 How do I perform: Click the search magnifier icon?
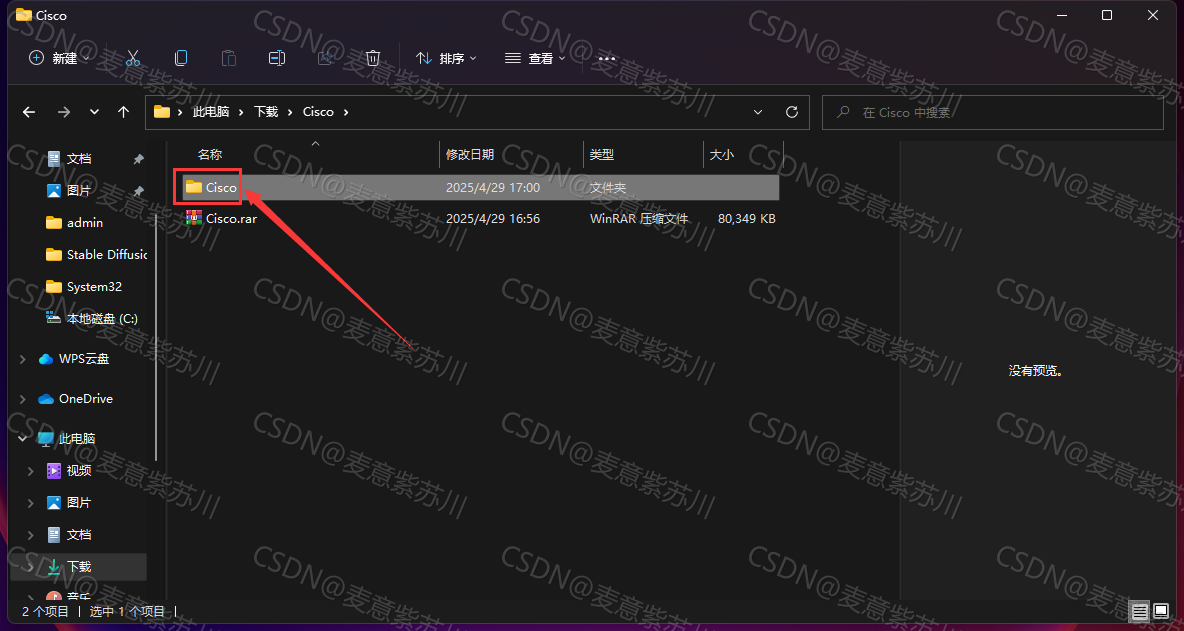pyautogui.click(x=843, y=112)
